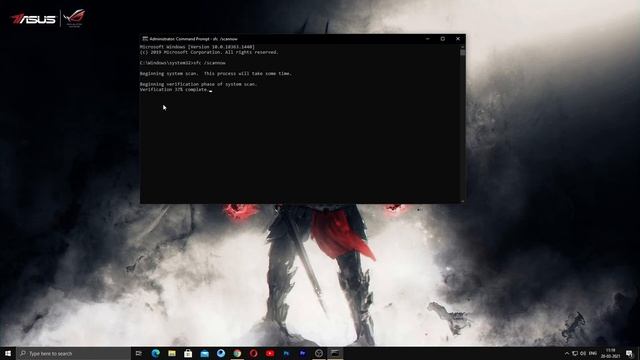Open the volume control tray icon
Image resolution: width=640 pixels, height=360 pixels.
583,353
